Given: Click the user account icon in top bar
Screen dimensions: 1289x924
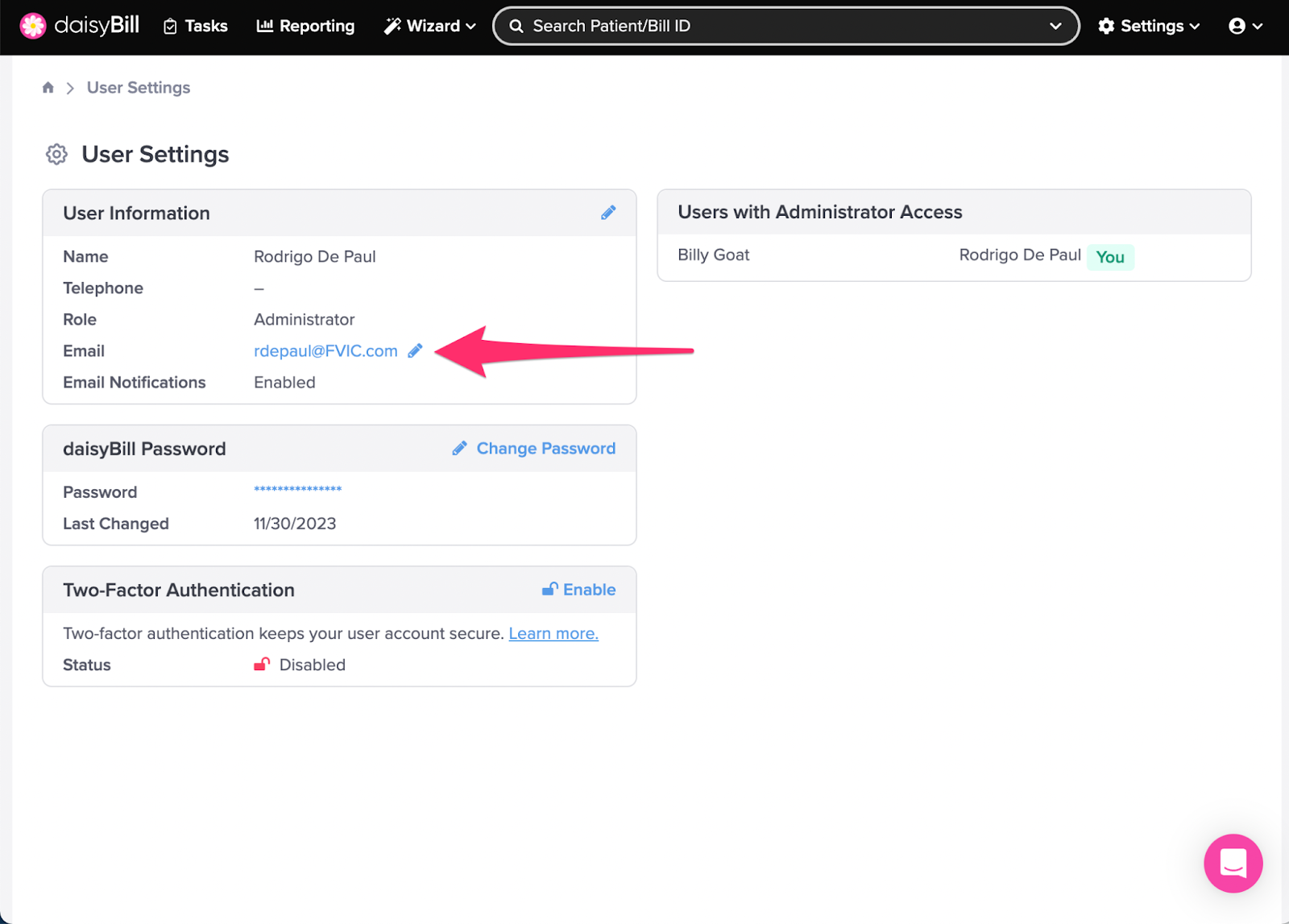Looking at the screenshot, I should click(1238, 25).
